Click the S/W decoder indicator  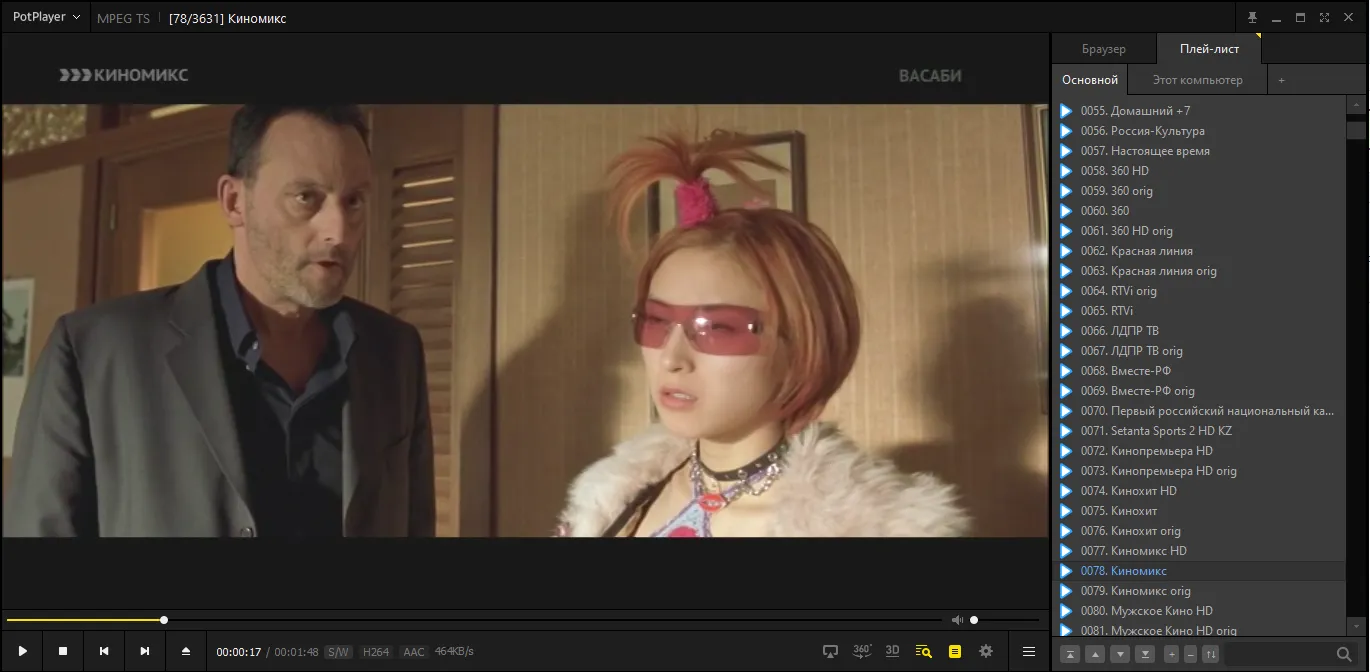click(338, 652)
